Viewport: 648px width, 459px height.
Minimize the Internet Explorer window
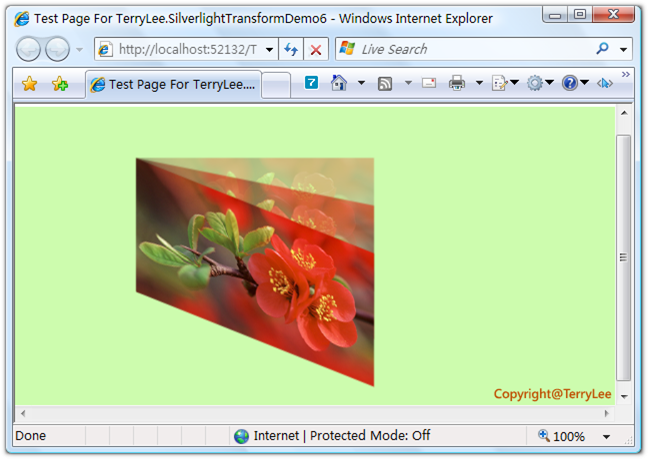pyautogui.click(x=555, y=15)
